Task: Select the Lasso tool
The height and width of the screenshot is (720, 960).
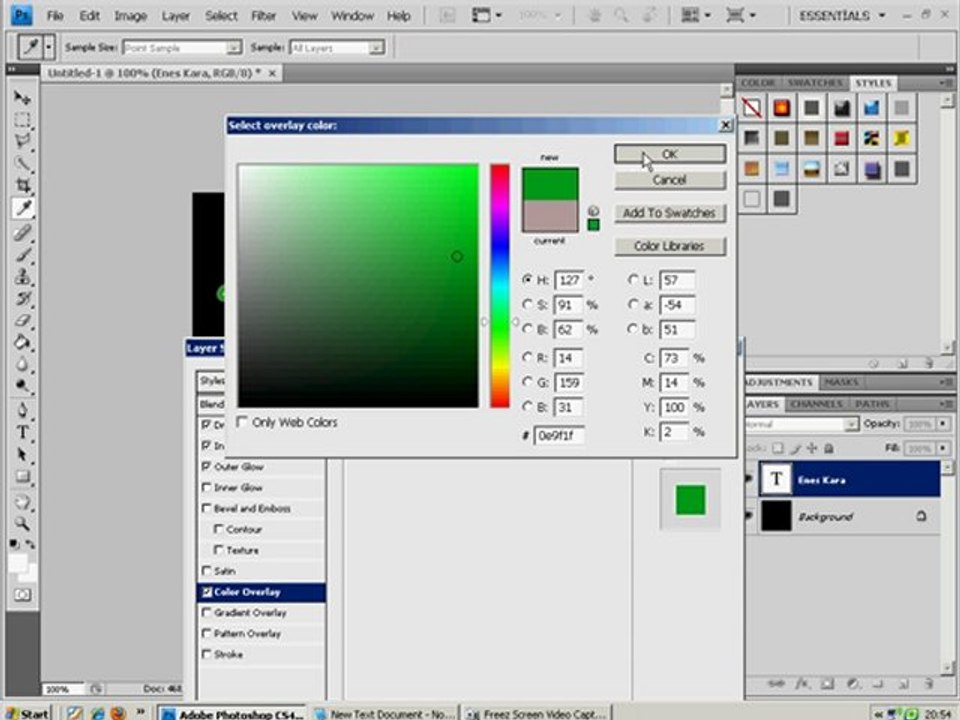Action: tap(22, 141)
